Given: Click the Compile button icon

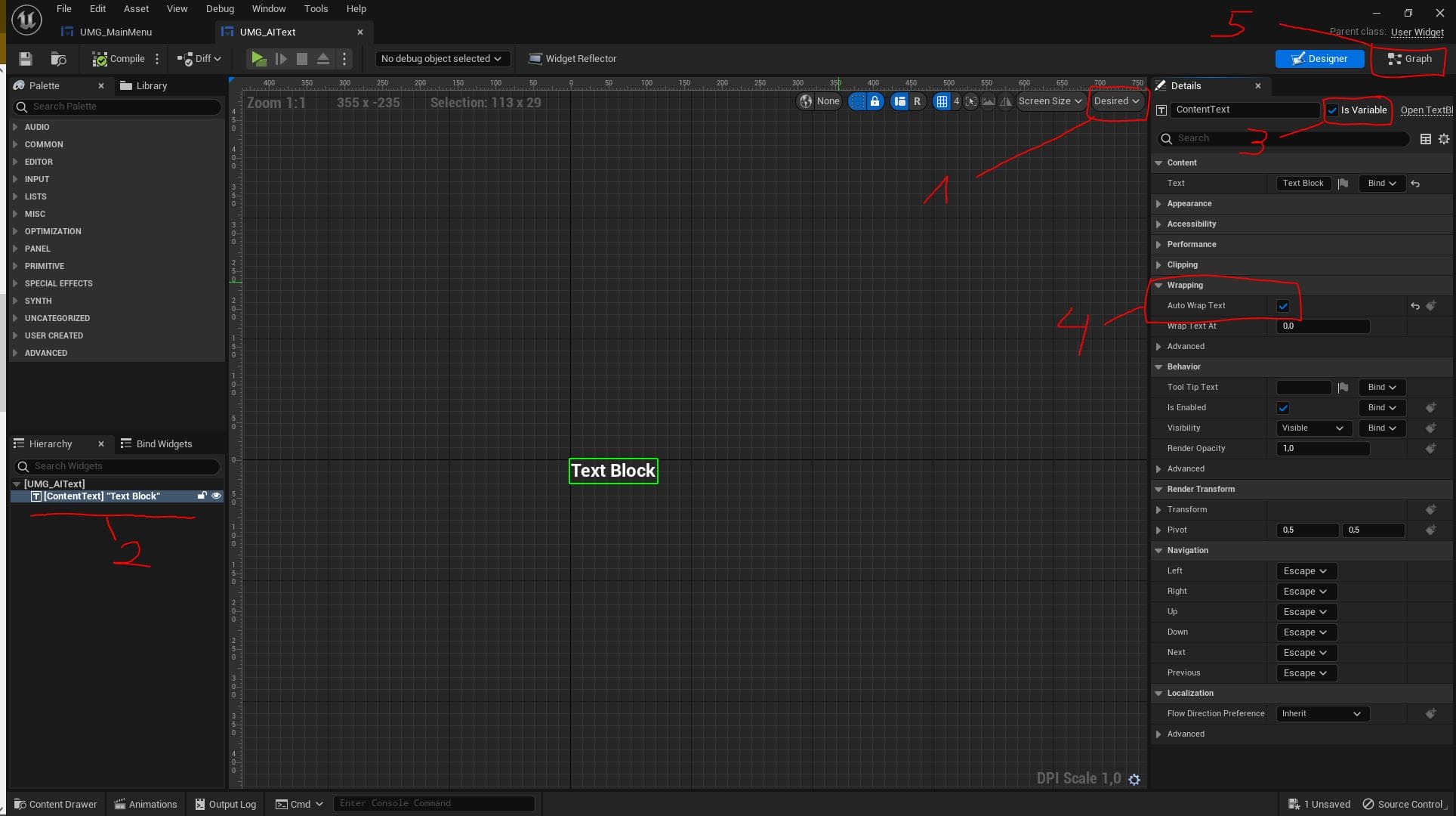Looking at the screenshot, I should pyautogui.click(x=100, y=59).
